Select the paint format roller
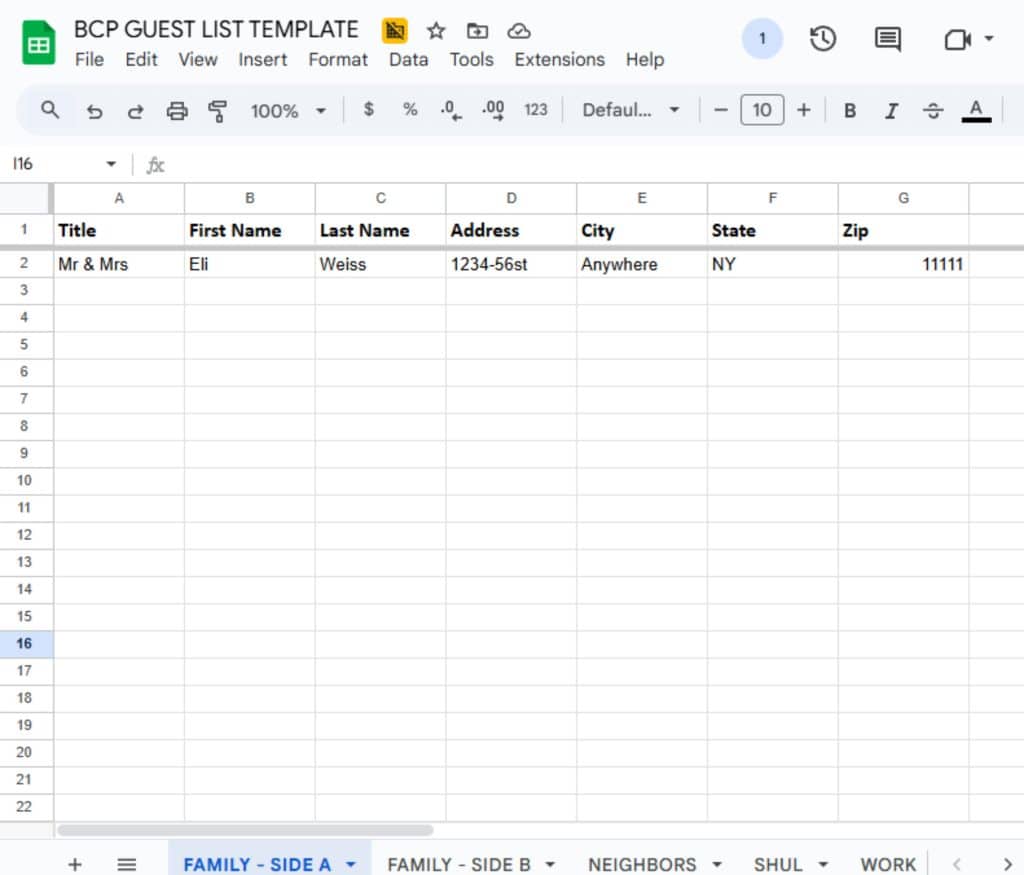 coord(217,111)
